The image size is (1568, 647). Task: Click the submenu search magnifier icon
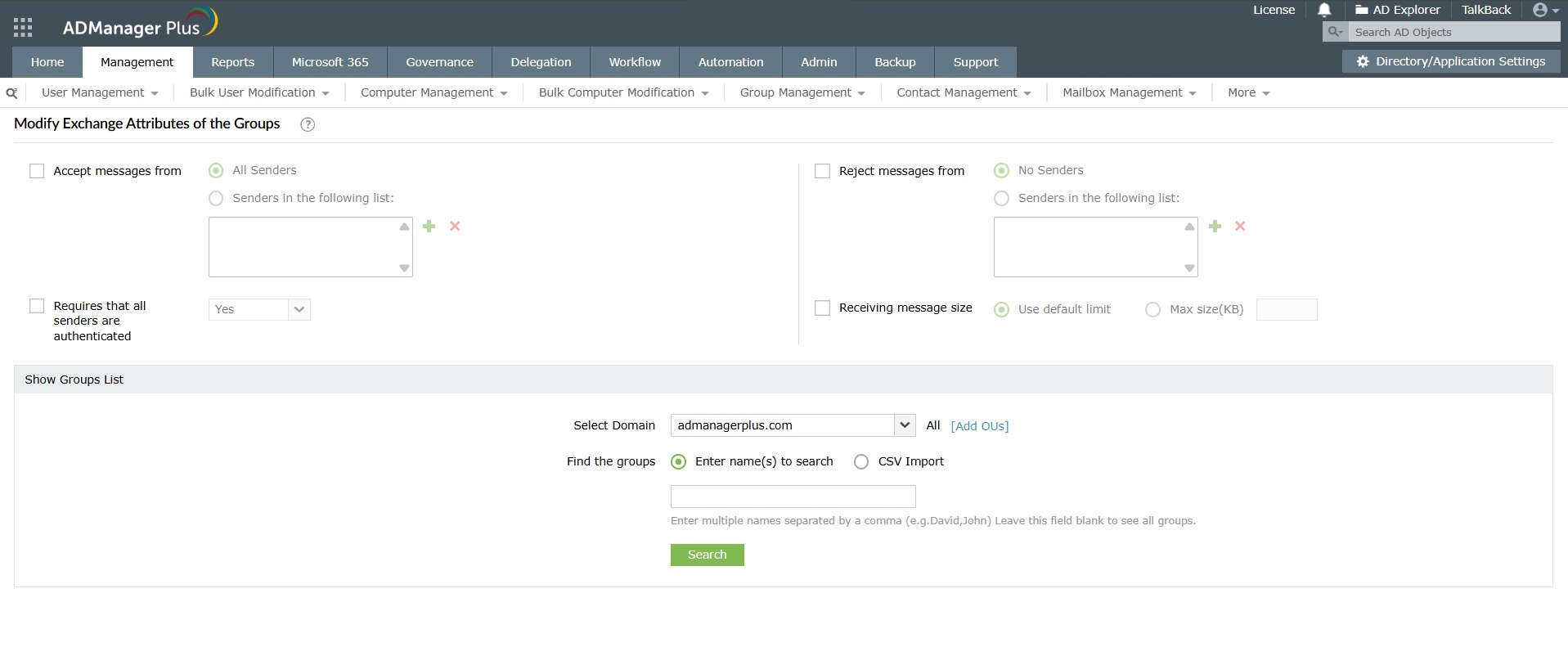(x=11, y=93)
